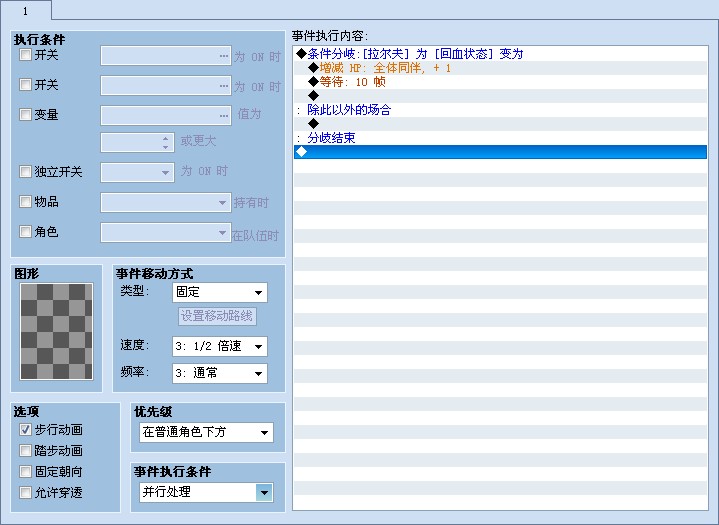Open the 频率 dropdown showing 通常
This screenshot has height=525, width=719.
coord(220,373)
